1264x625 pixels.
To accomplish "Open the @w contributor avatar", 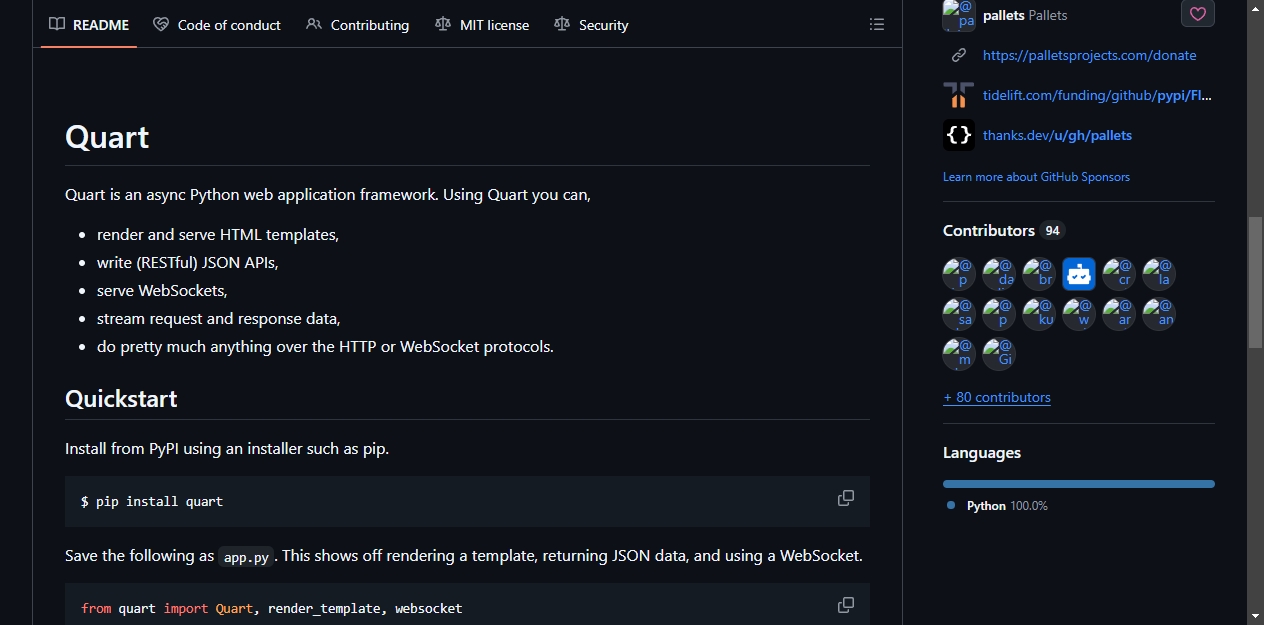I will pyautogui.click(x=1079, y=314).
